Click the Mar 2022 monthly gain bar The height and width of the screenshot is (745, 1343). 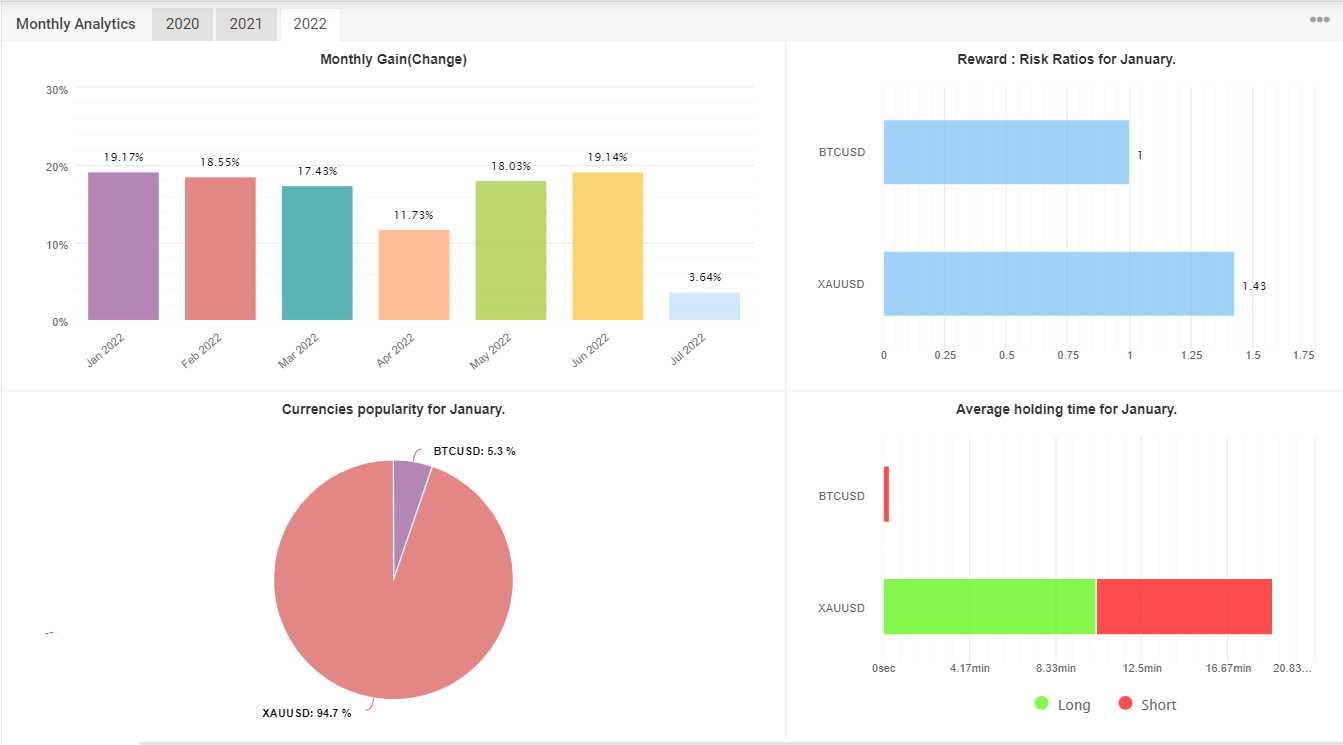coord(317,253)
